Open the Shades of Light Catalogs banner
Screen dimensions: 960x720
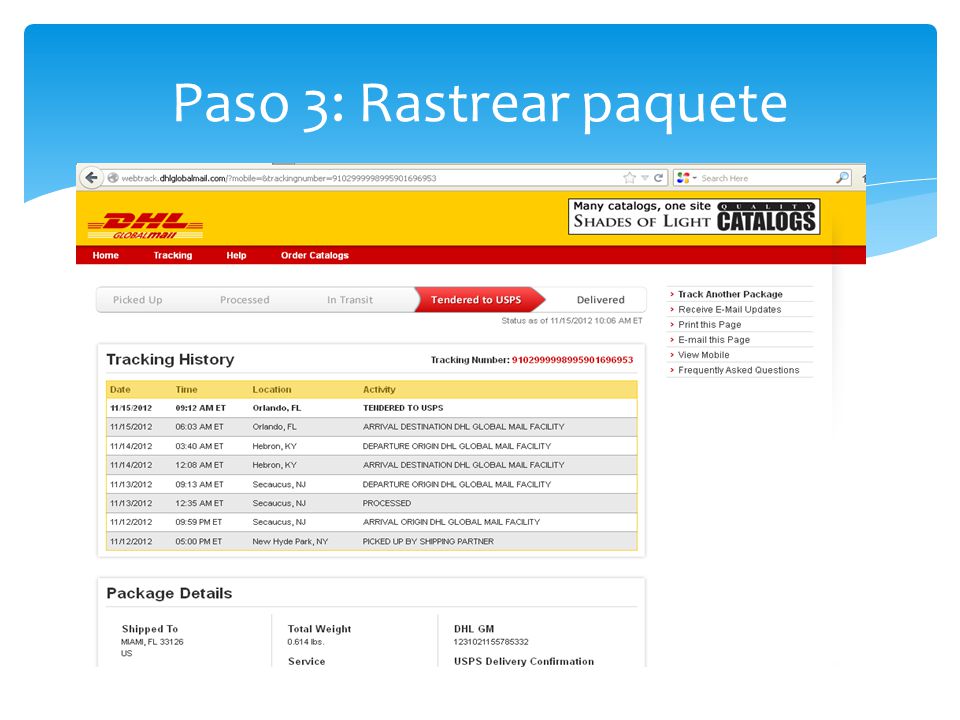point(694,216)
